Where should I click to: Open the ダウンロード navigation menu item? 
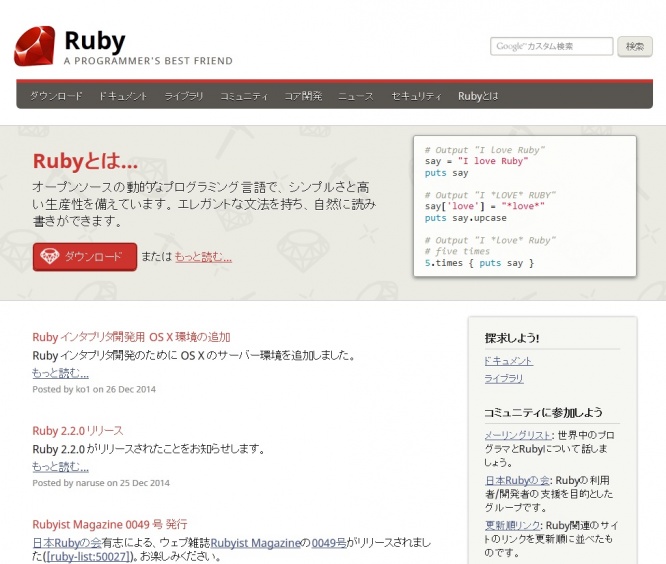pyautogui.click(x=56, y=96)
